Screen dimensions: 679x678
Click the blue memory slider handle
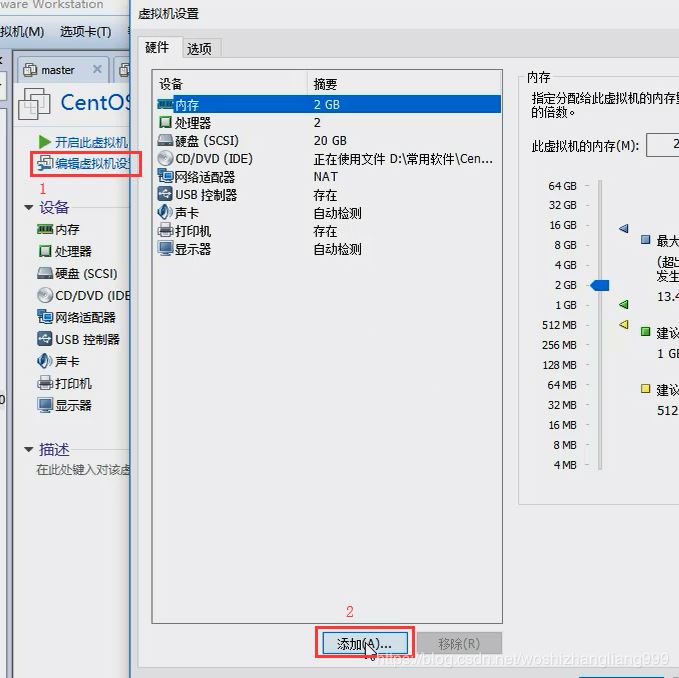[599, 285]
